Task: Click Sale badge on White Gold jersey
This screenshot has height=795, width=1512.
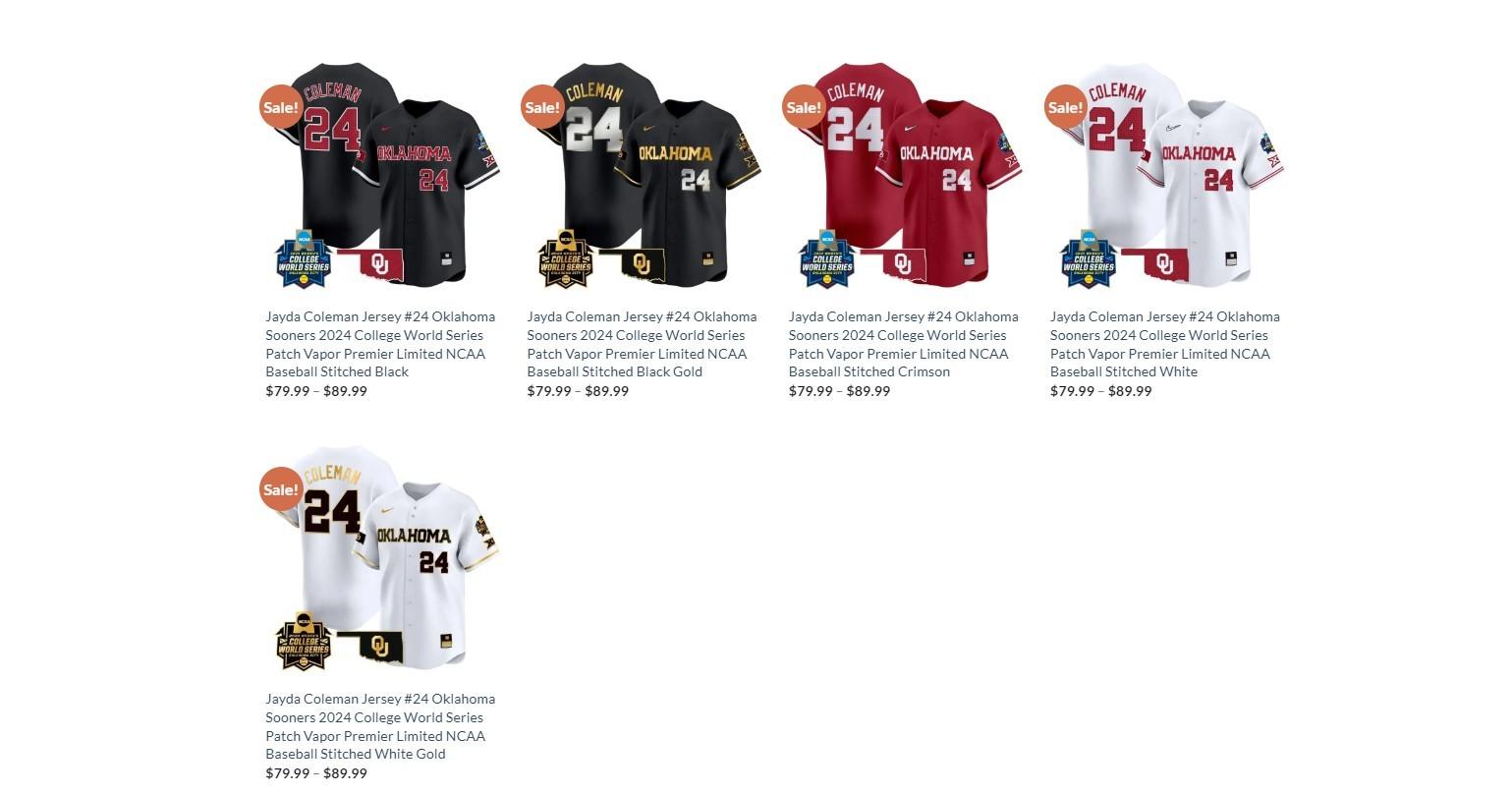Action: [x=281, y=489]
